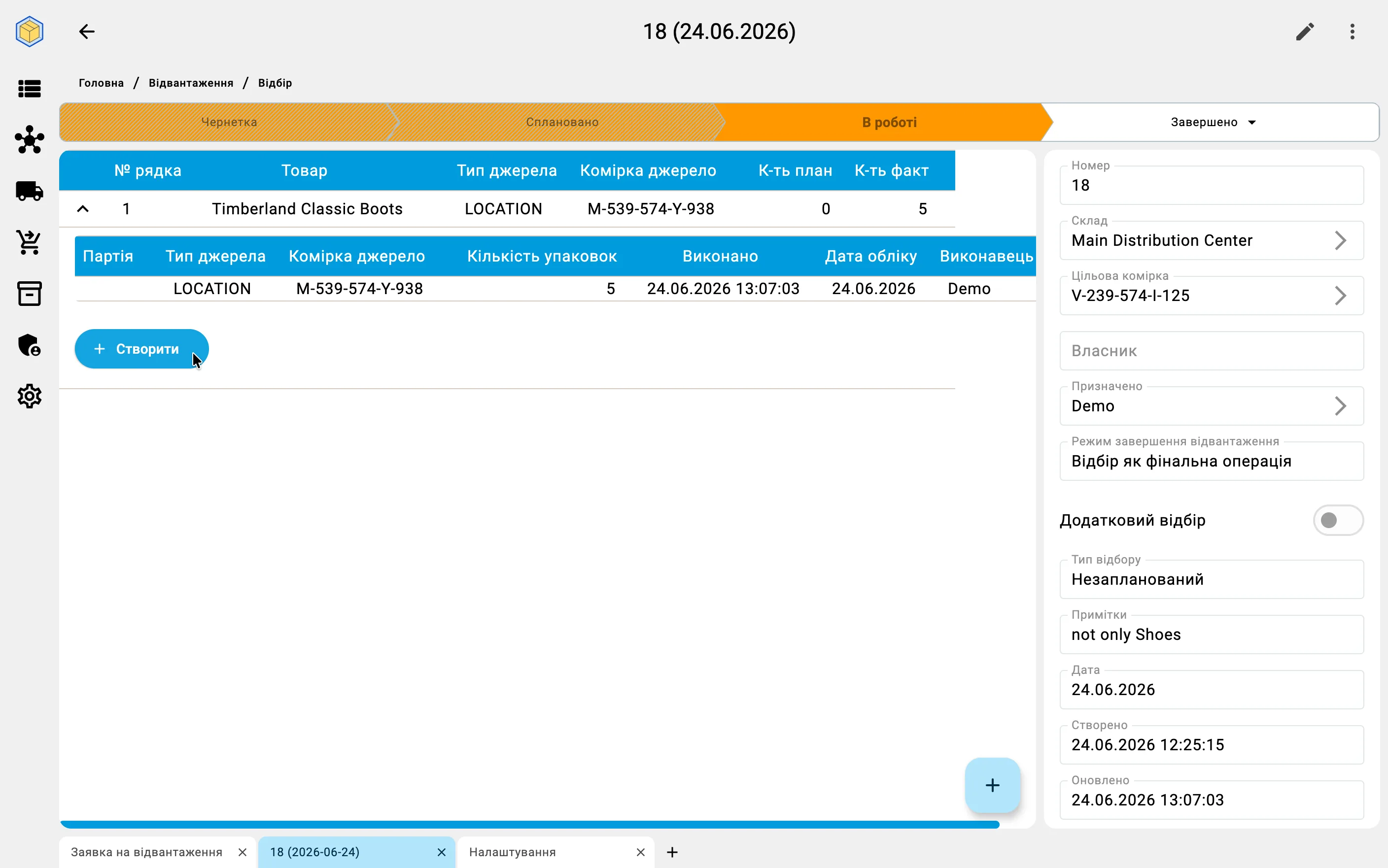Open the archive box sidebar icon
This screenshot has width=1388, height=868.
[x=29, y=293]
